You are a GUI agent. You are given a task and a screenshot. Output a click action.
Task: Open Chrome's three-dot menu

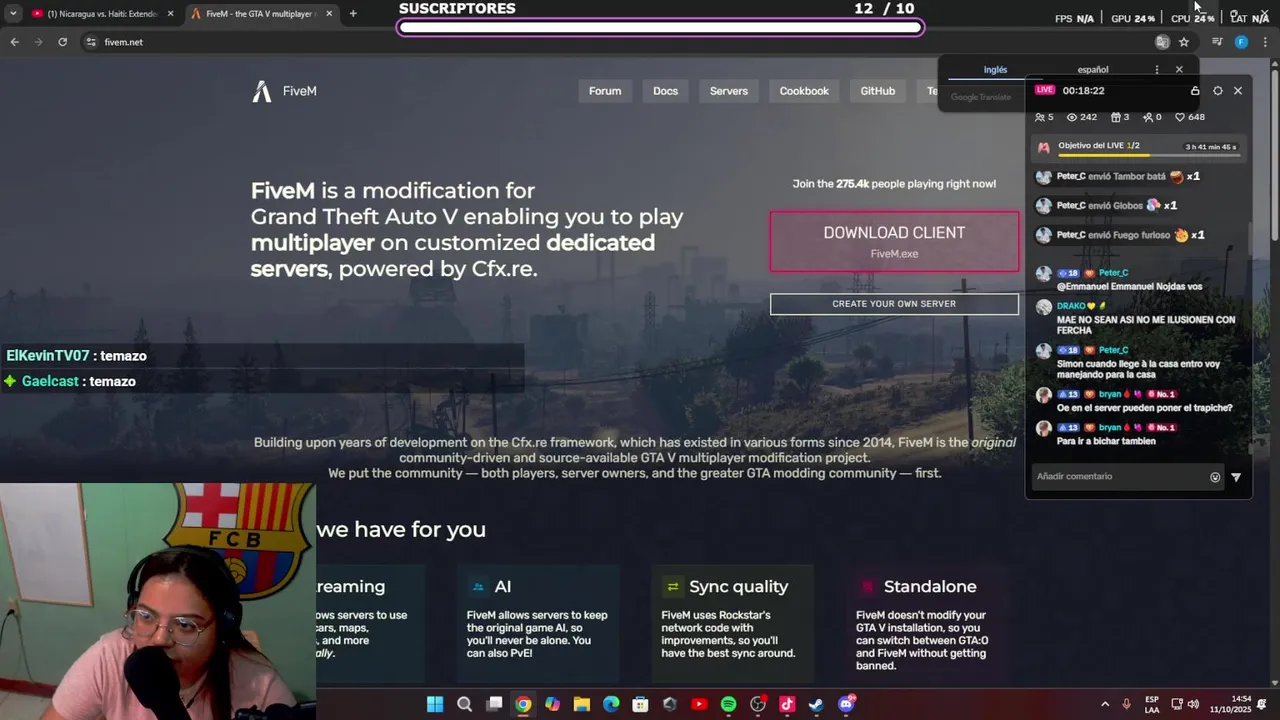[x=1265, y=42]
